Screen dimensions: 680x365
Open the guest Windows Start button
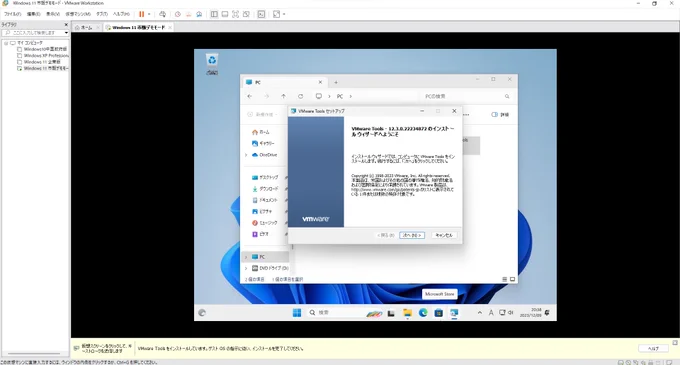tap(297, 313)
